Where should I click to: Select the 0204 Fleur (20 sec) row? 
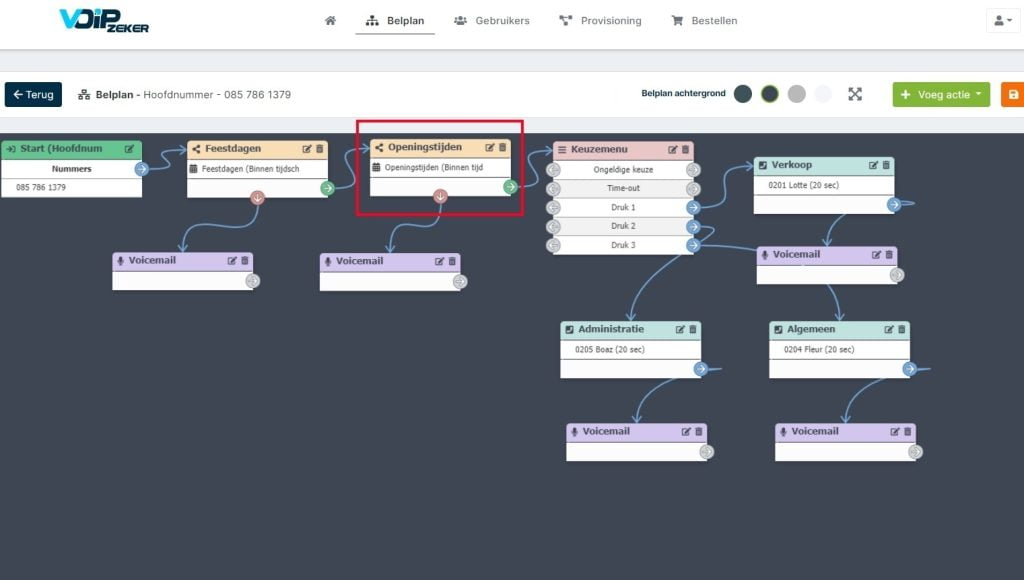pyautogui.click(x=840, y=349)
